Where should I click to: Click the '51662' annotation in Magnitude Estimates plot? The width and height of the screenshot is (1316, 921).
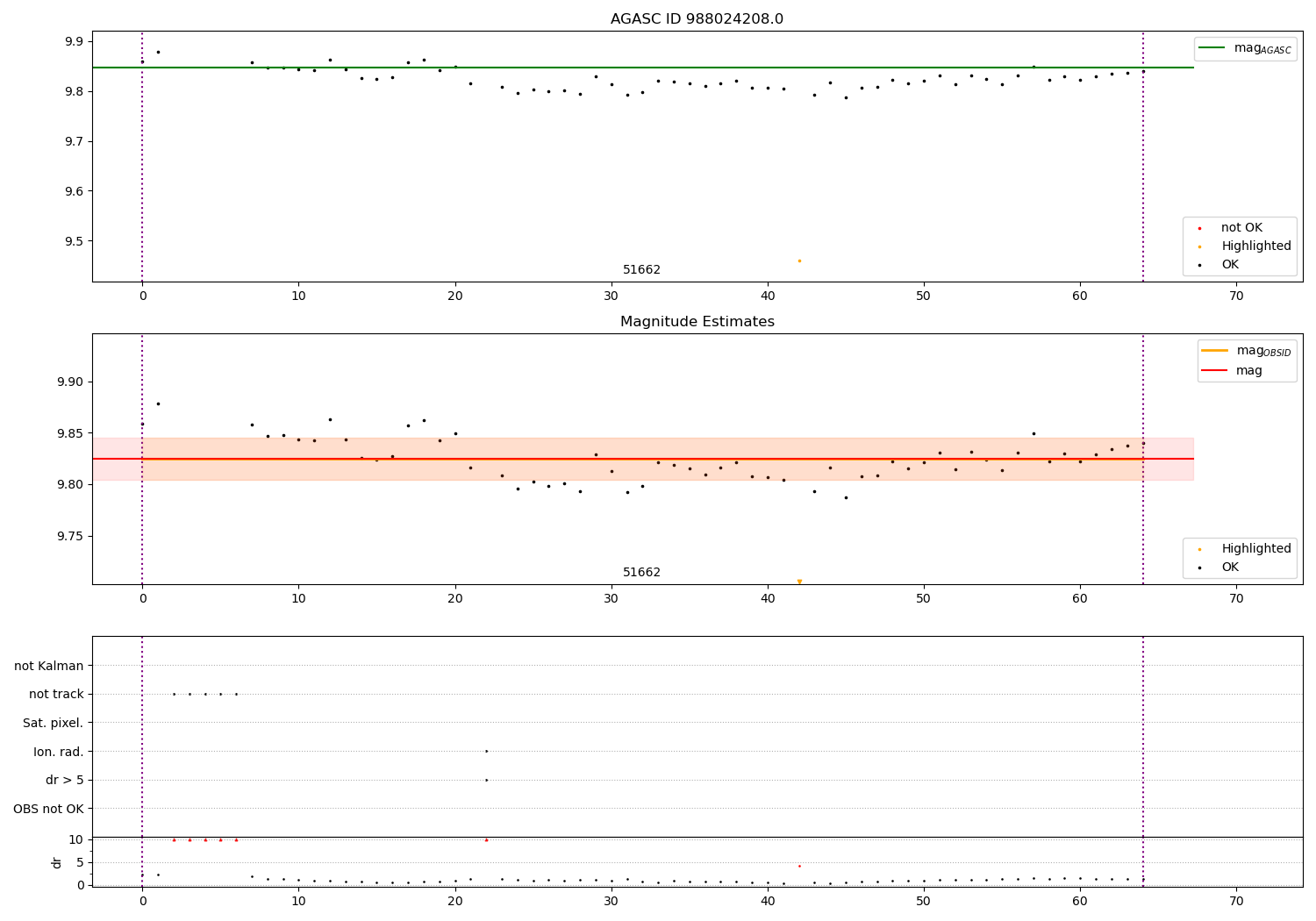point(641,573)
